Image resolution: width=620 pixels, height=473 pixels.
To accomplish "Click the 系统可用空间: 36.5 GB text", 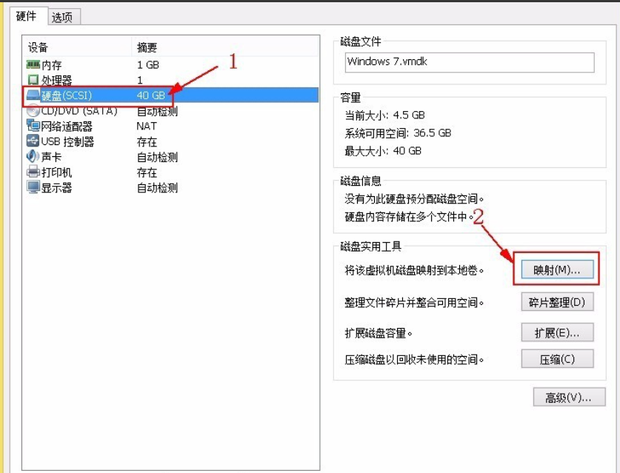I will click(x=397, y=133).
